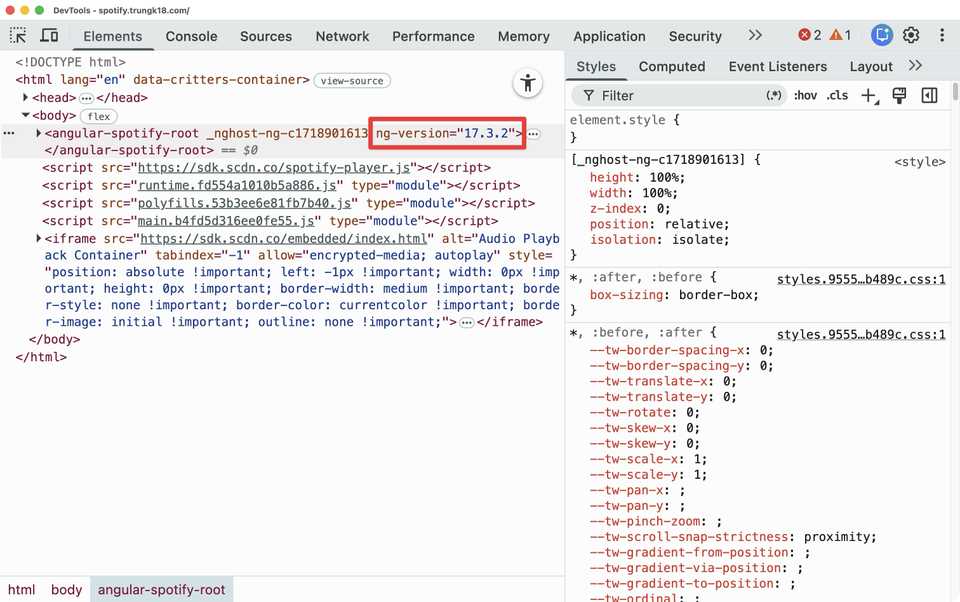The image size is (960, 602).
Task: Click the blue extension icon near the gear
Action: (881, 35)
